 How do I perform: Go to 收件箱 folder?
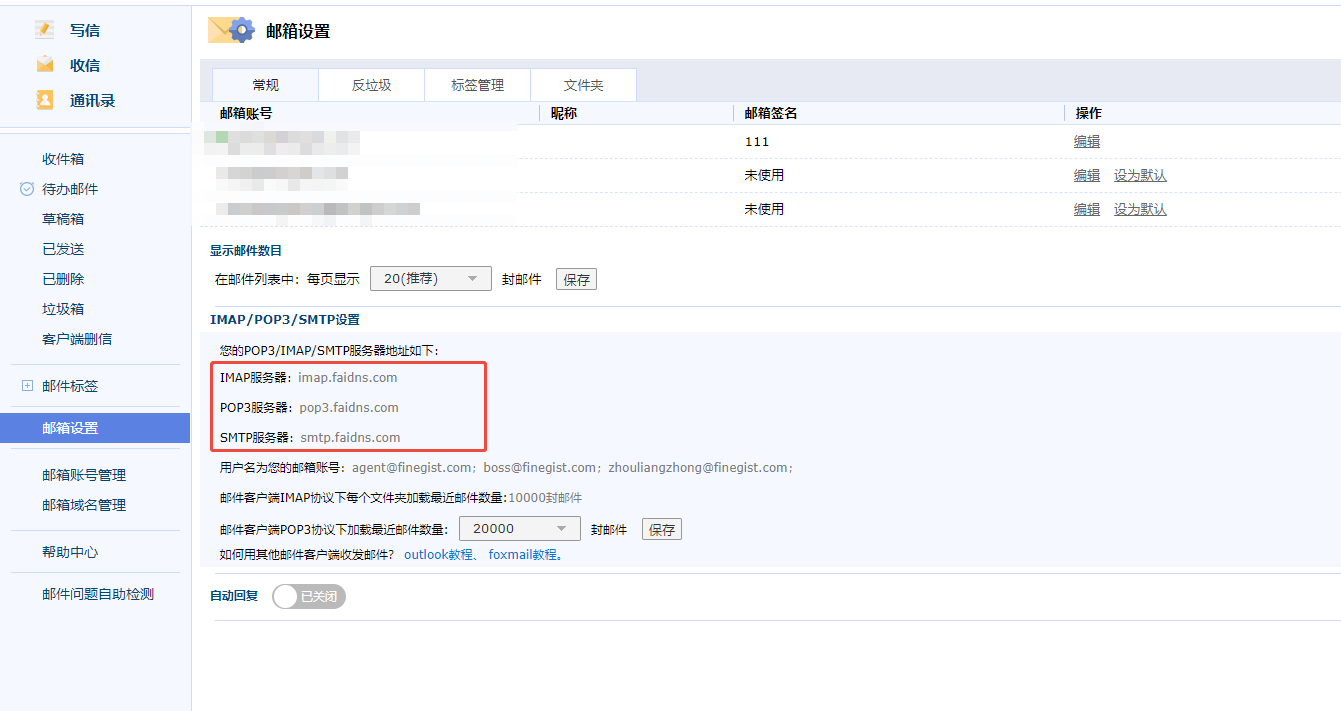[x=63, y=159]
